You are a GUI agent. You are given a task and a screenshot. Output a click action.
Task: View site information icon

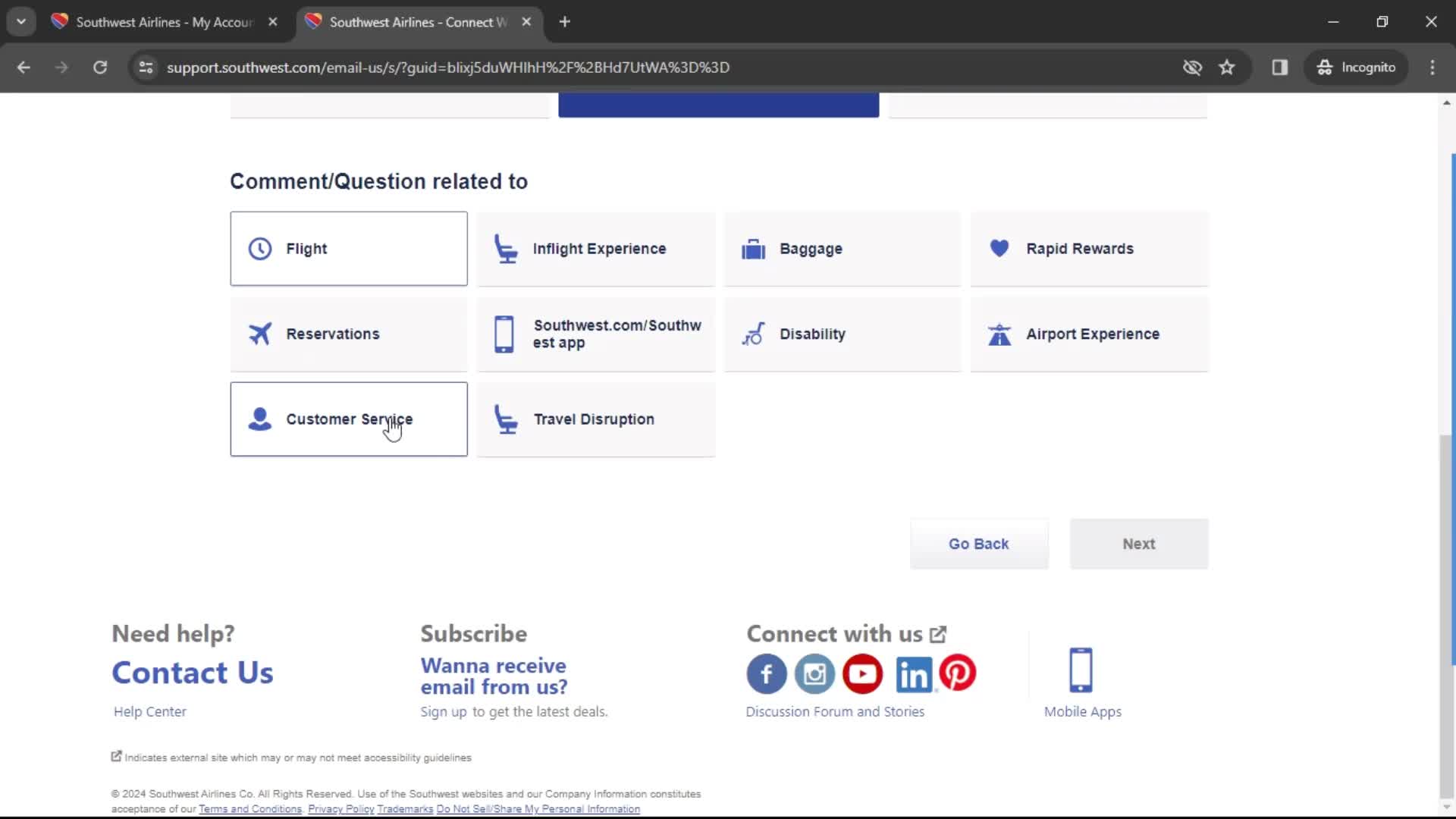pos(146,67)
